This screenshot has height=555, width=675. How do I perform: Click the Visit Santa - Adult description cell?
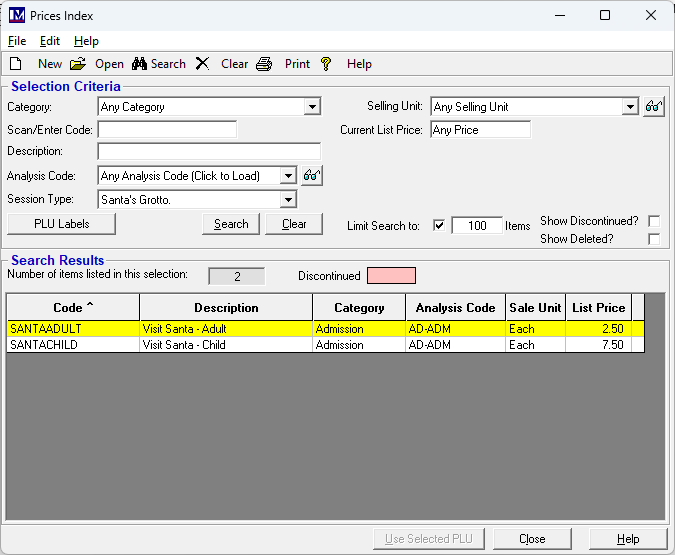226,329
